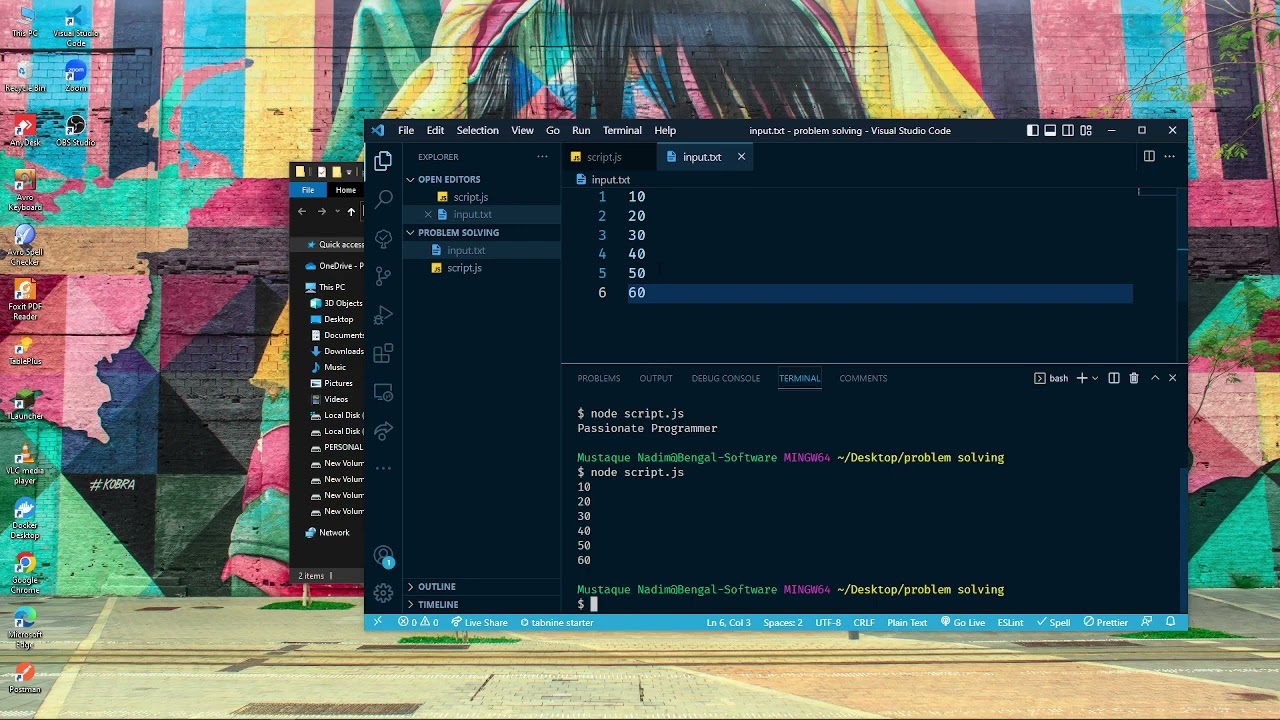
Task: Open the Accounts menu in activity bar
Action: point(383,555)
